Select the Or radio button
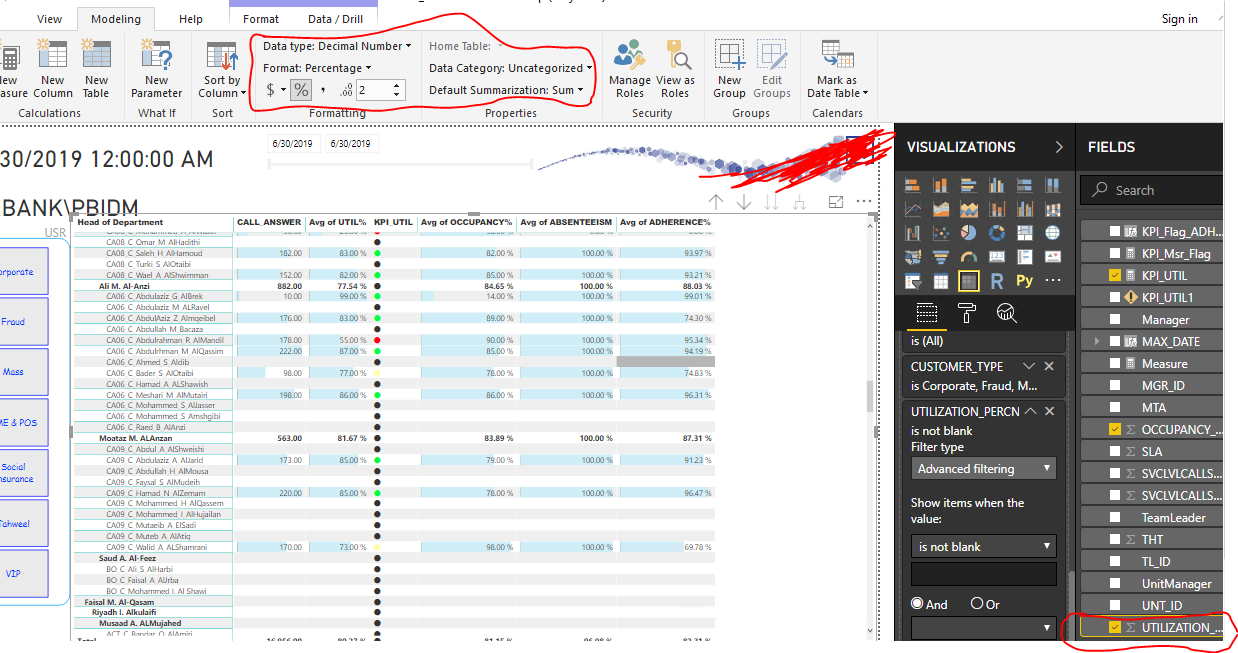This screenshot has width=1238, height=653. tap(977, 604)
